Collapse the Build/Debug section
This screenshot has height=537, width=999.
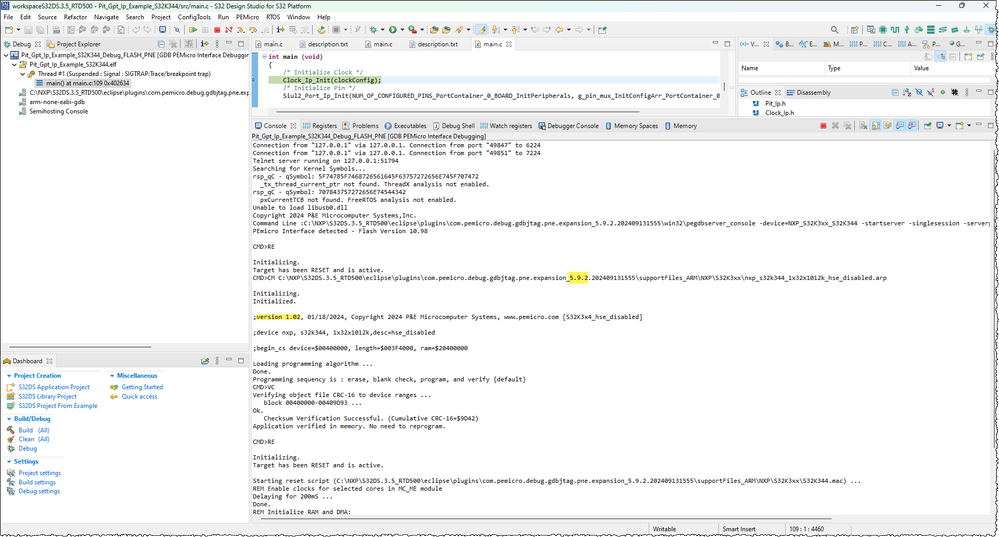[x=9, y=419]
